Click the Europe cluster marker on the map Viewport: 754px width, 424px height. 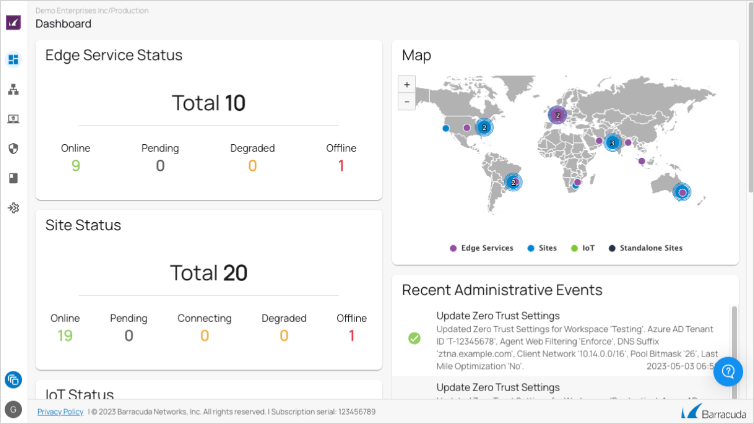[x=558, y=115]
